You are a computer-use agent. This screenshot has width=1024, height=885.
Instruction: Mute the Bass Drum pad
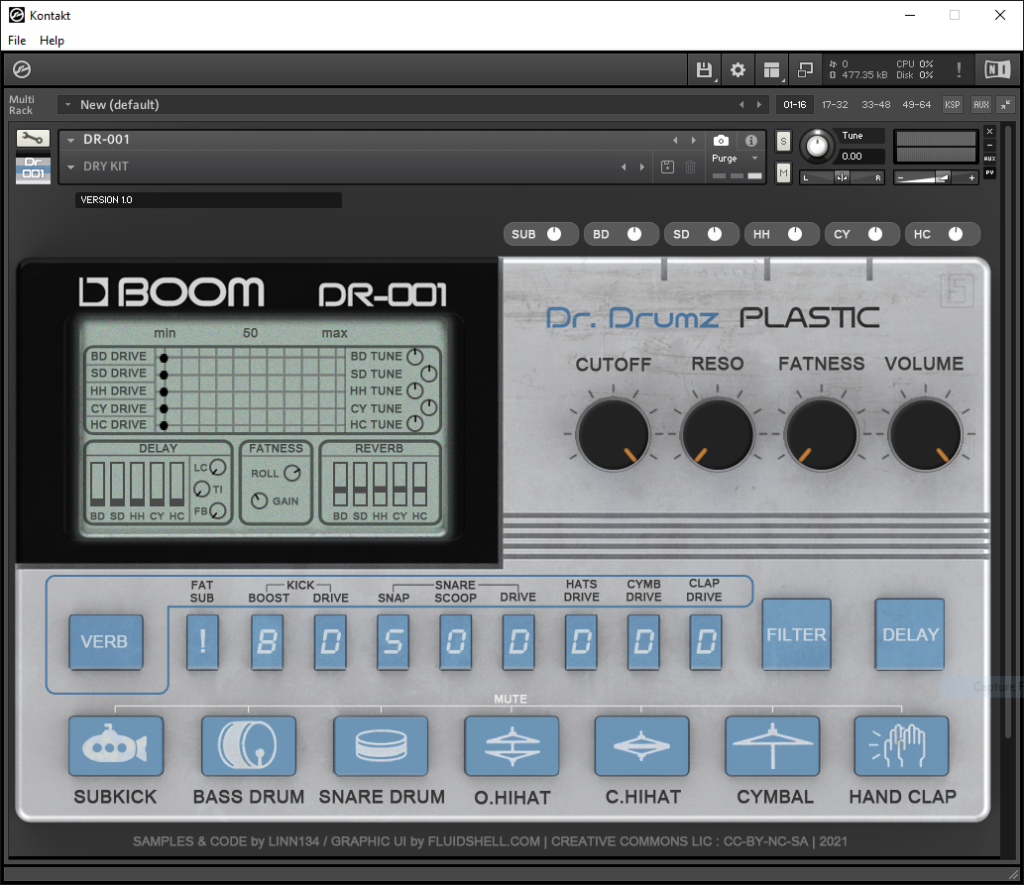click(249, 746)
